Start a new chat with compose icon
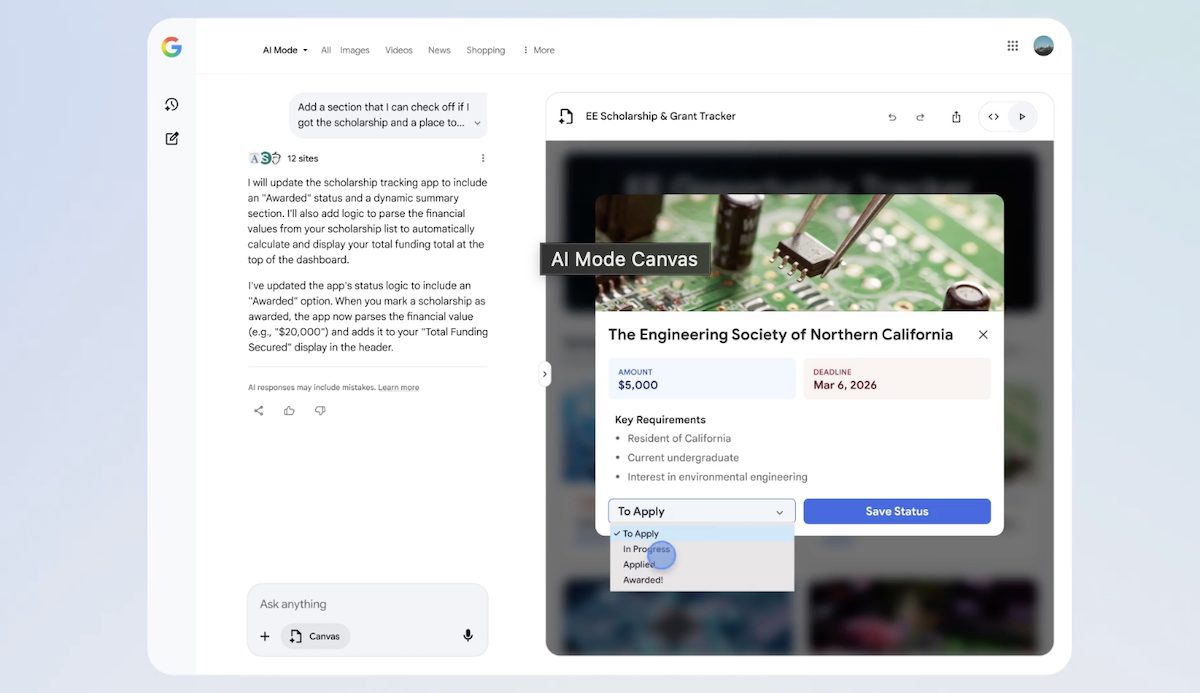This screenshot has height=693, width=1200. (172, 139)
